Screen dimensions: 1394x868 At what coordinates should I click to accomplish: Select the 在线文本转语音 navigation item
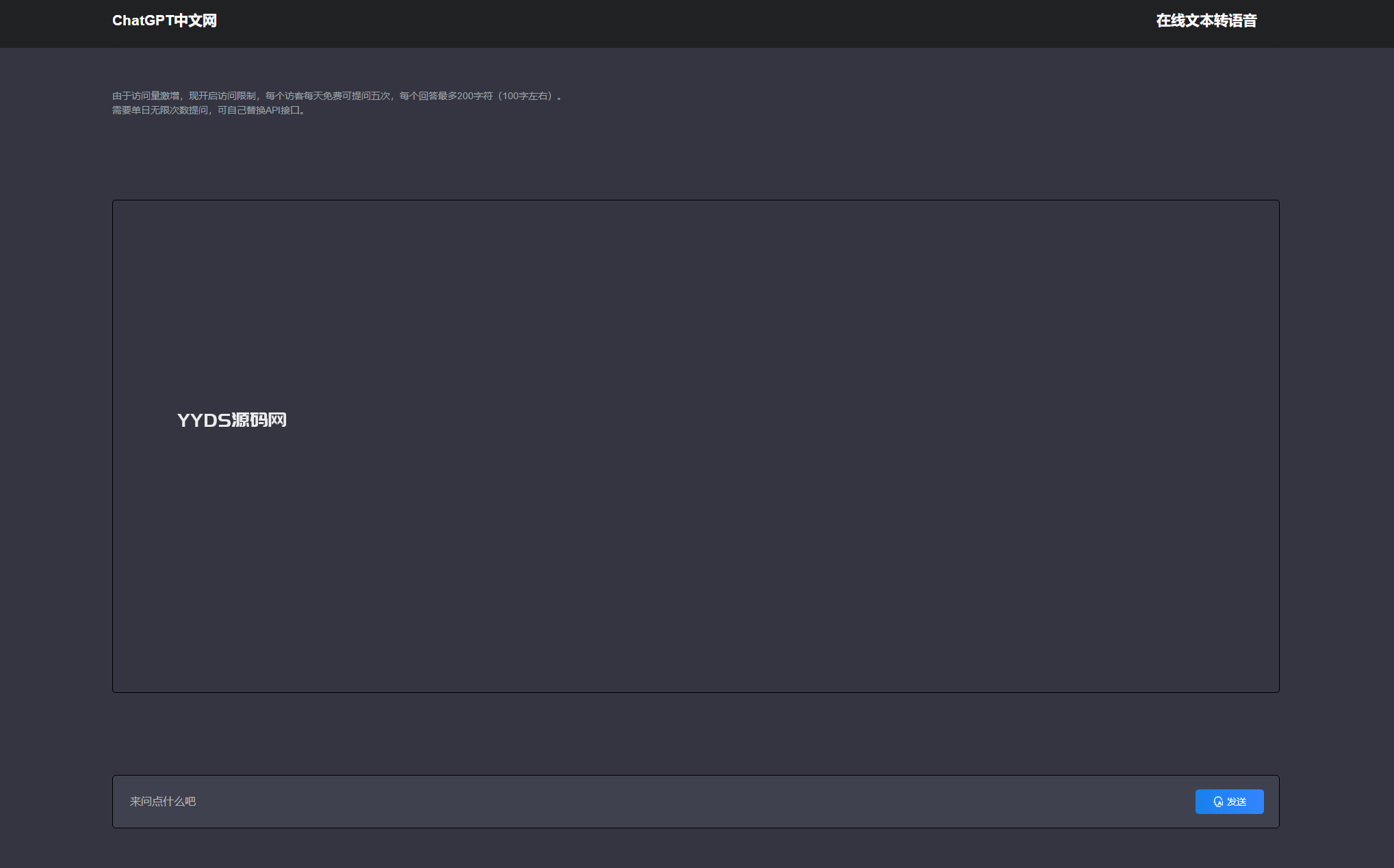[x=1206, y=21]
